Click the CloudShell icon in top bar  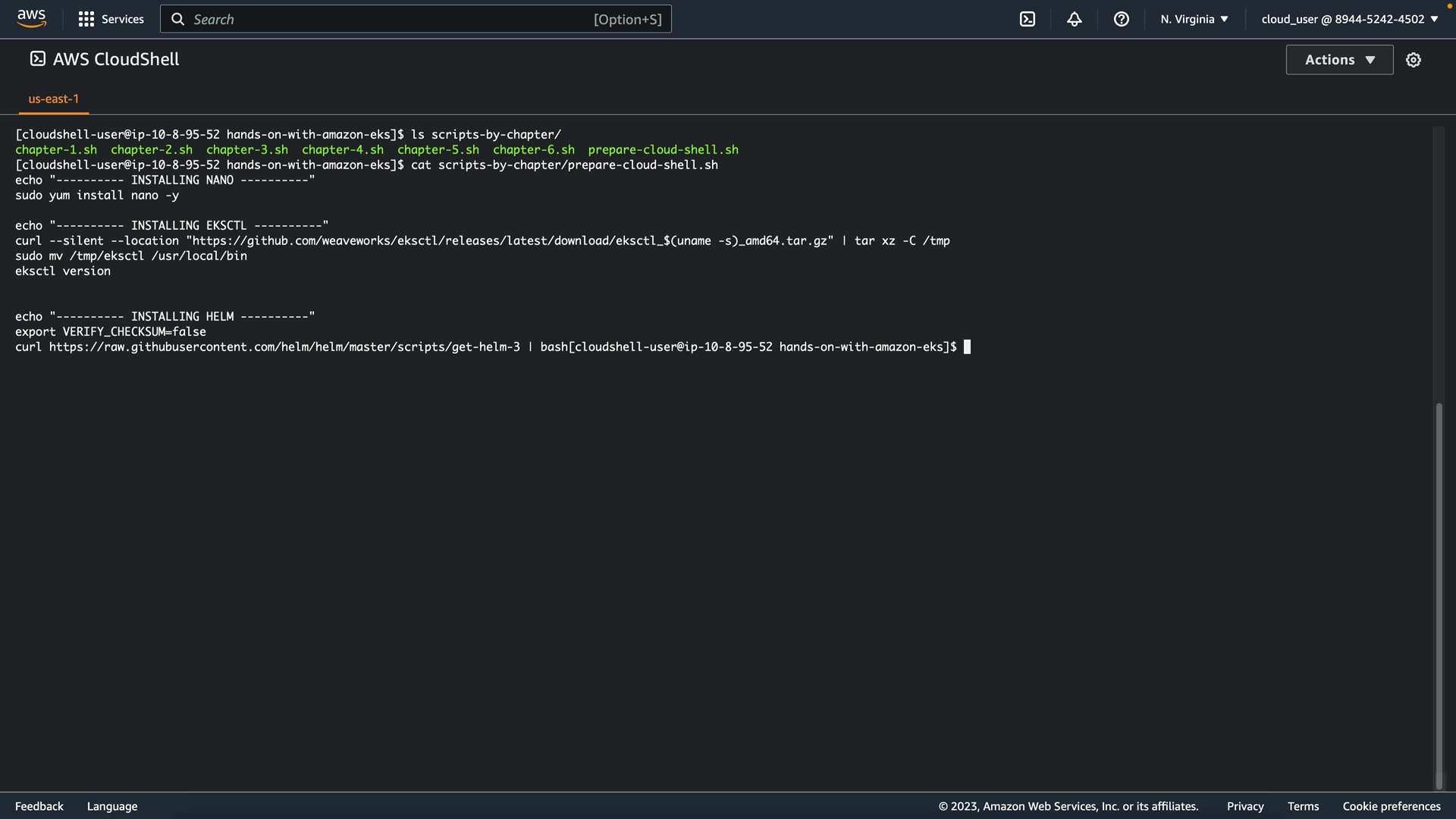[1027, 19]
